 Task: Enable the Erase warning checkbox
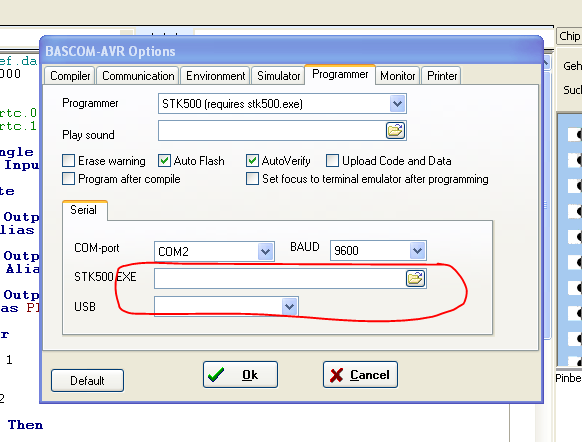click(x=68, y=161)
